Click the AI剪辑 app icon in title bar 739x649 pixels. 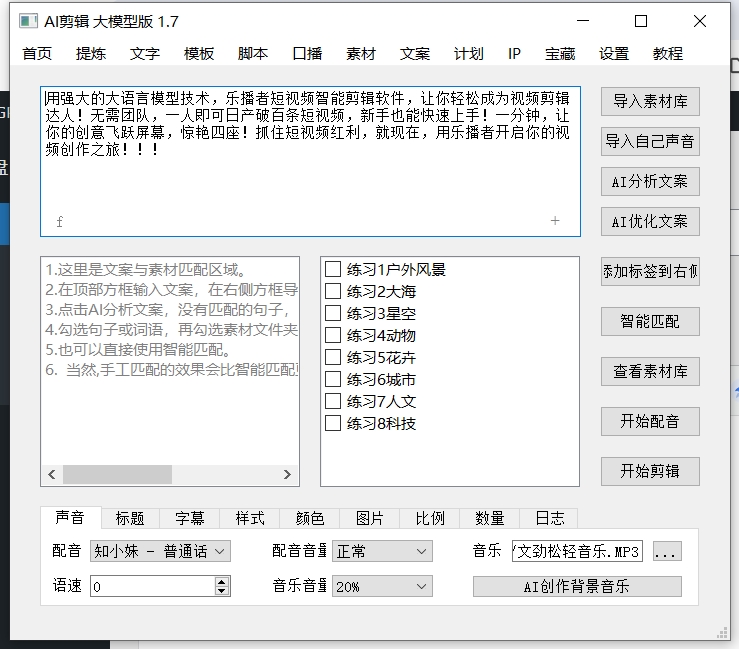28,21
